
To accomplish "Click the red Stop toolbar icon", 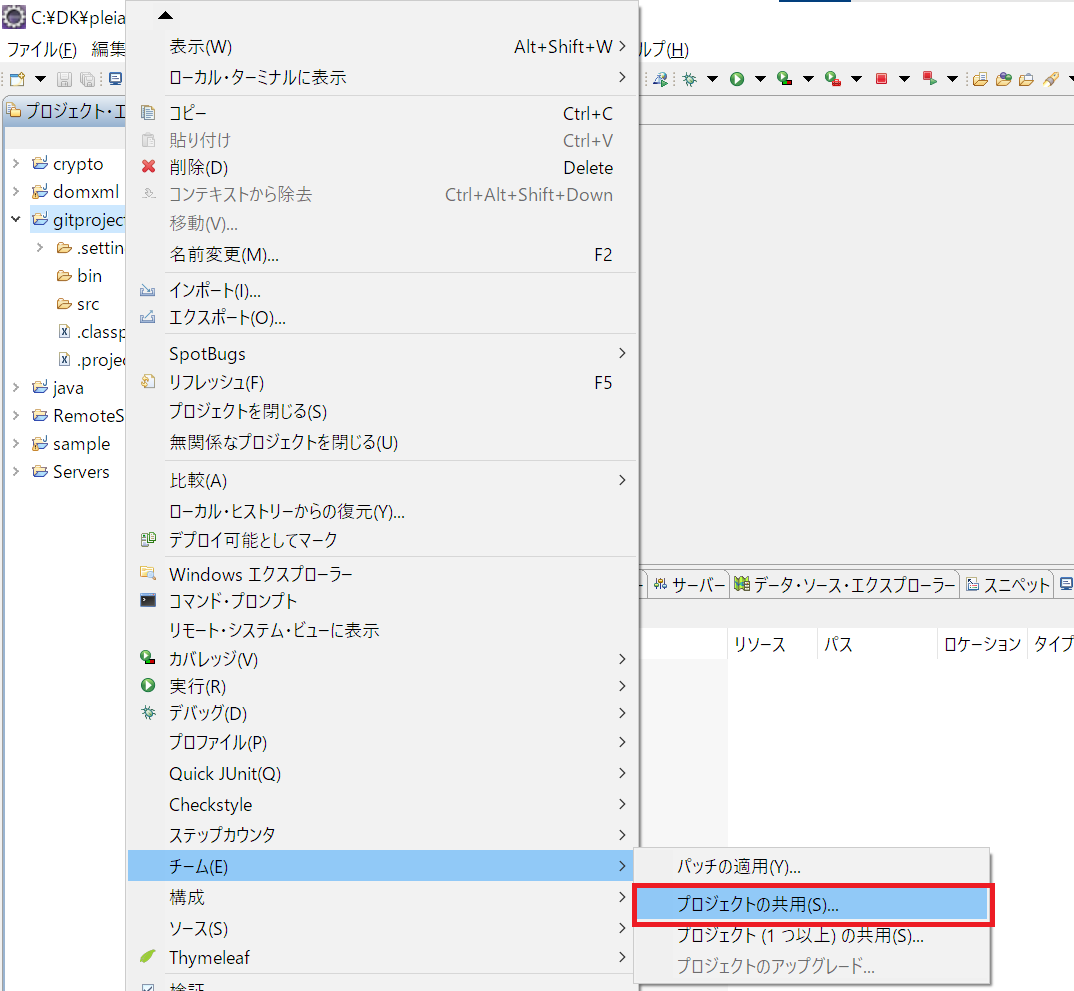I will (882, 79).
